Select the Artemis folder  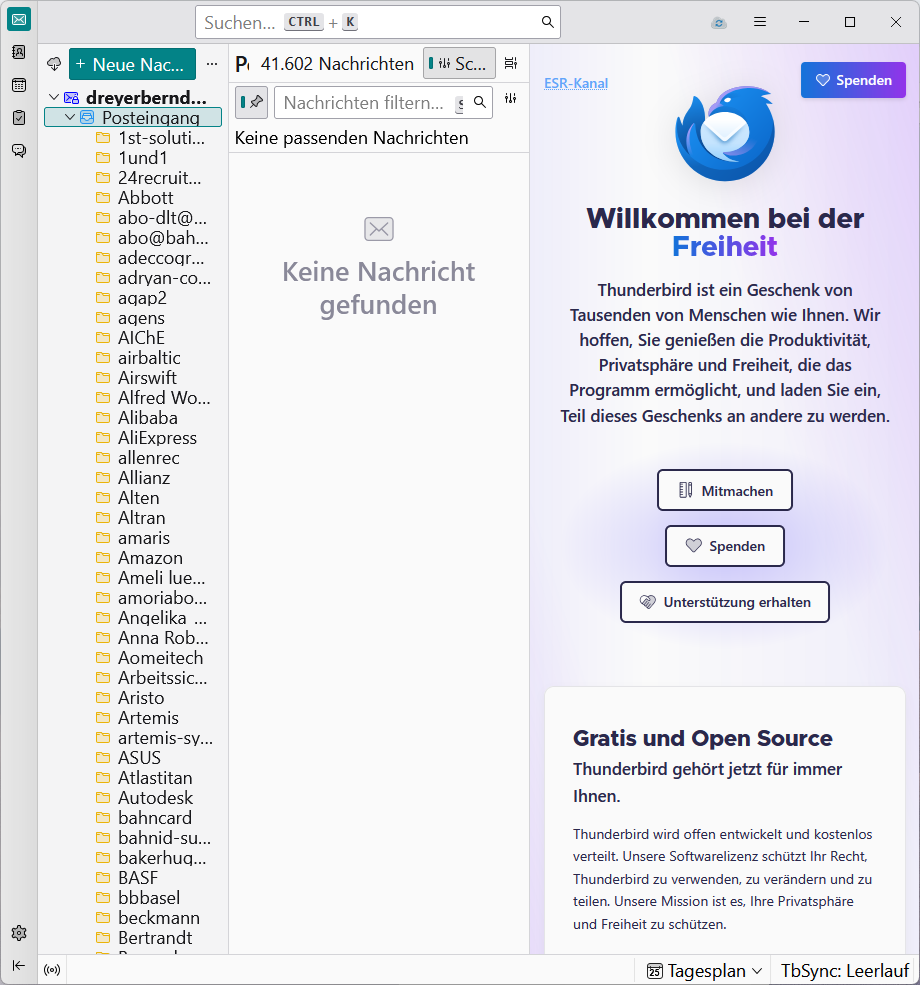pos(148,717)
